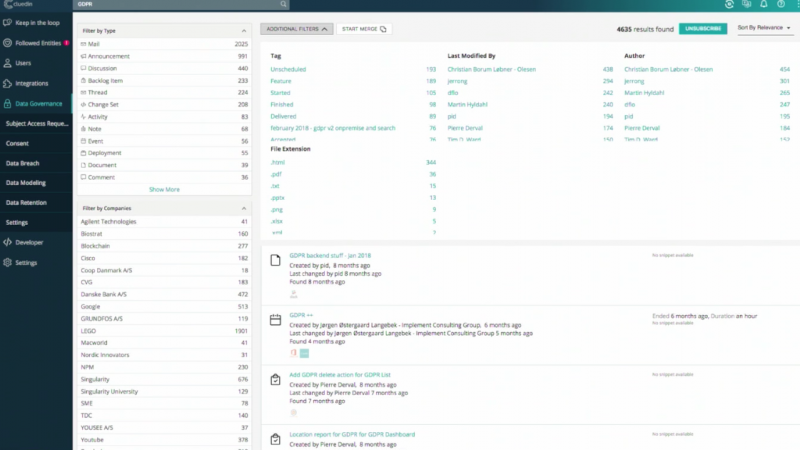Open the GDPR ++ result link
800x450 pixels.
pos(301,315)
